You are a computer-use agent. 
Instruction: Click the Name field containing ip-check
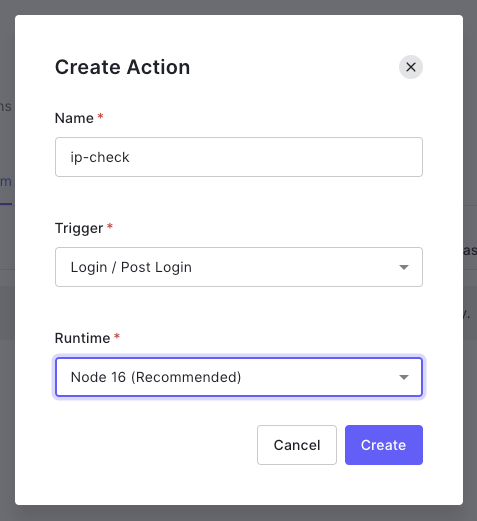pos(239,157)
